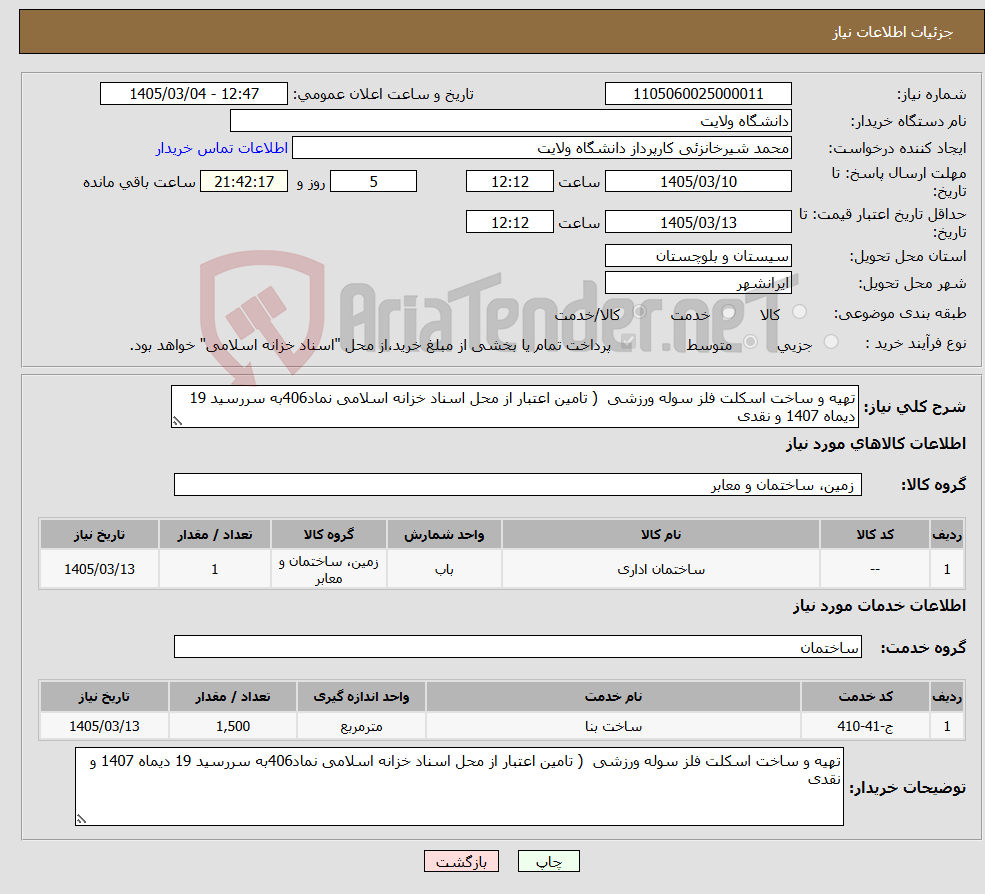Click the باب unit cell
Screen dimensions: 985x894
[444, 569]
